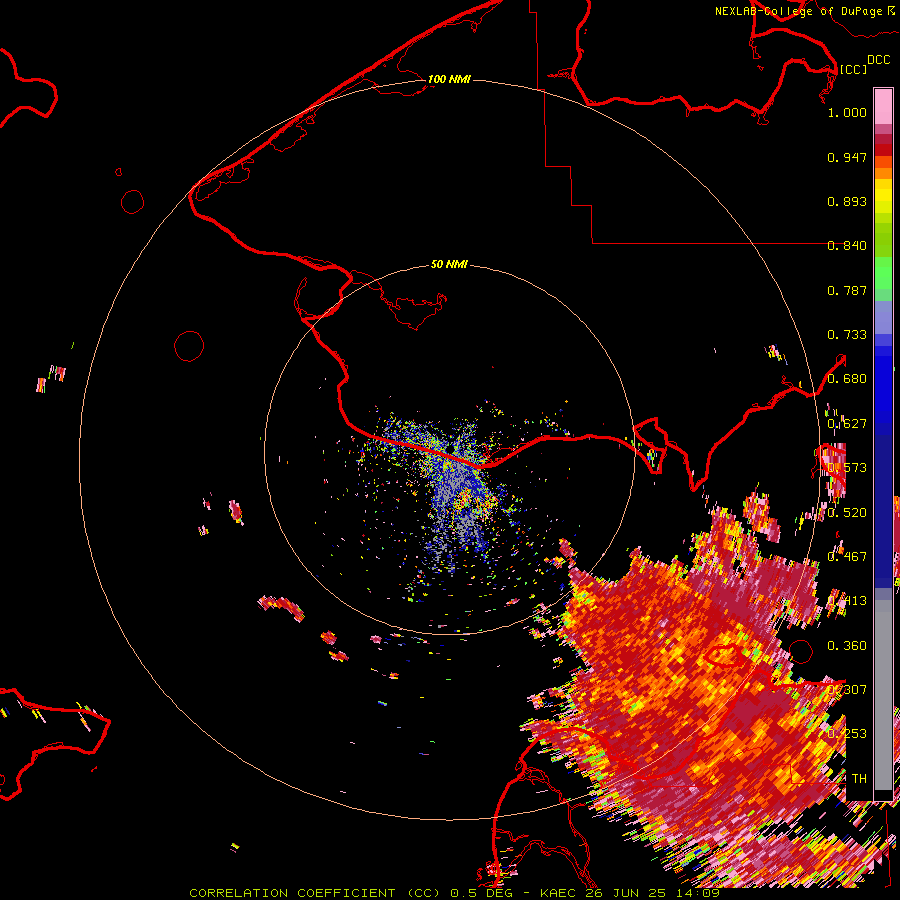Click the 100 NMI range ring label
The image size is (900, 900).
pyautogui.click(x=449, y=79)
